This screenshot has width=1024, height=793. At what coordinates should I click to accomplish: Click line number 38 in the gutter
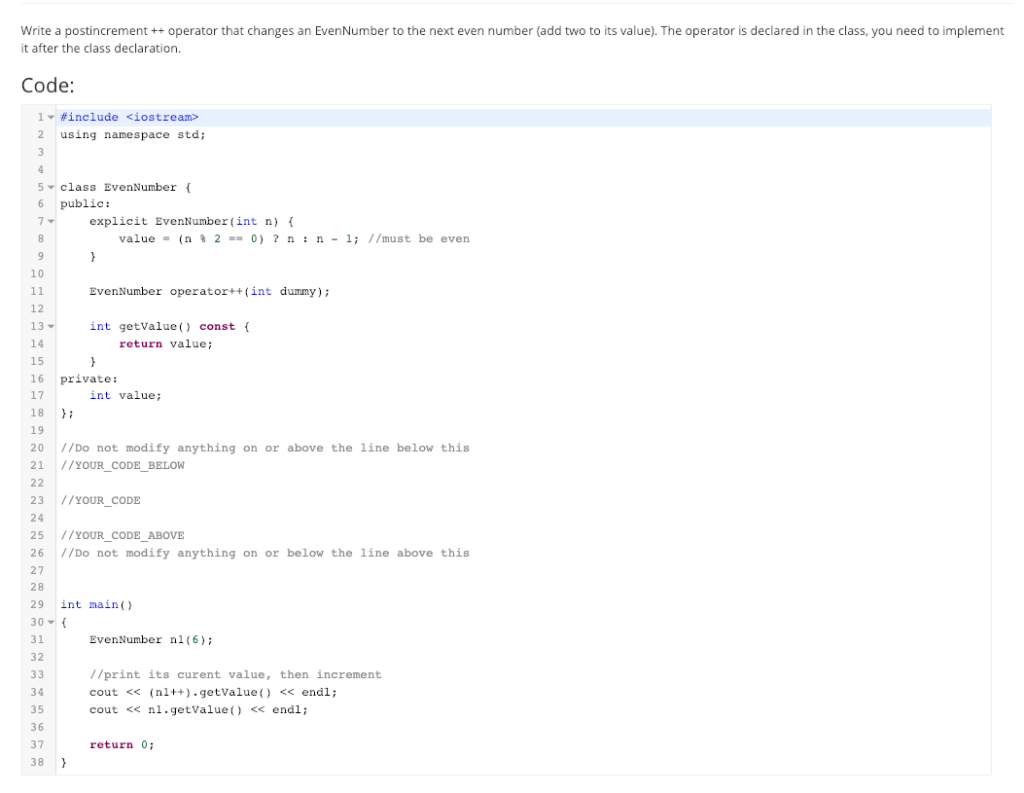coord(37,762)
